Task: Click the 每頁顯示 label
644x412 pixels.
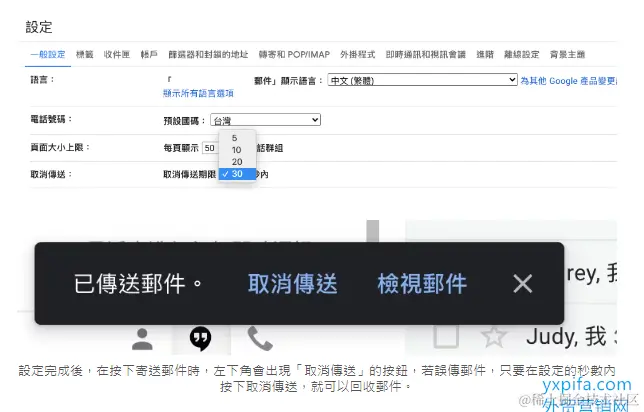Action: [181, 148]
